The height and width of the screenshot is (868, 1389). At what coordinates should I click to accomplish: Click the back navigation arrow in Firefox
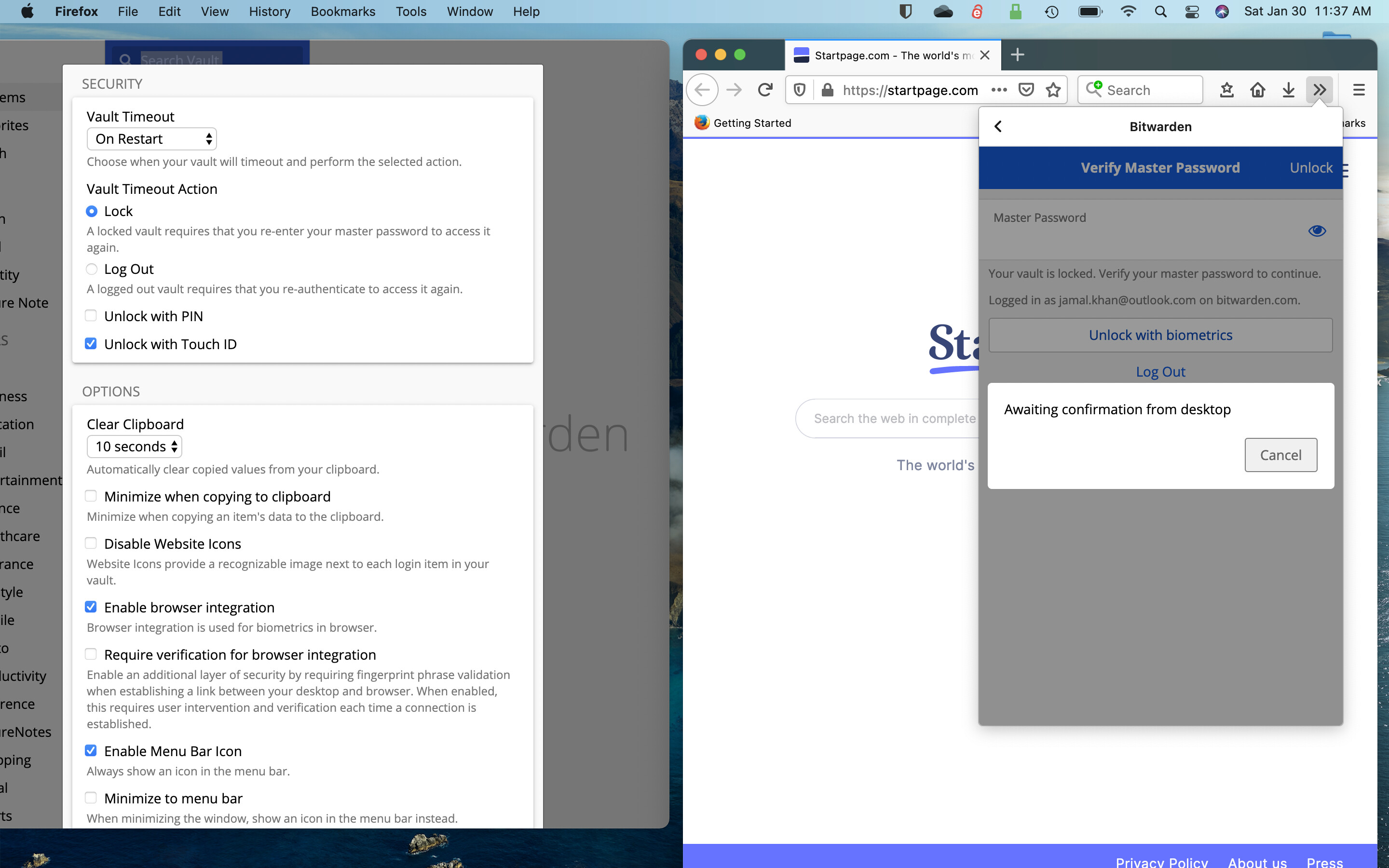(x=703, y=90)
